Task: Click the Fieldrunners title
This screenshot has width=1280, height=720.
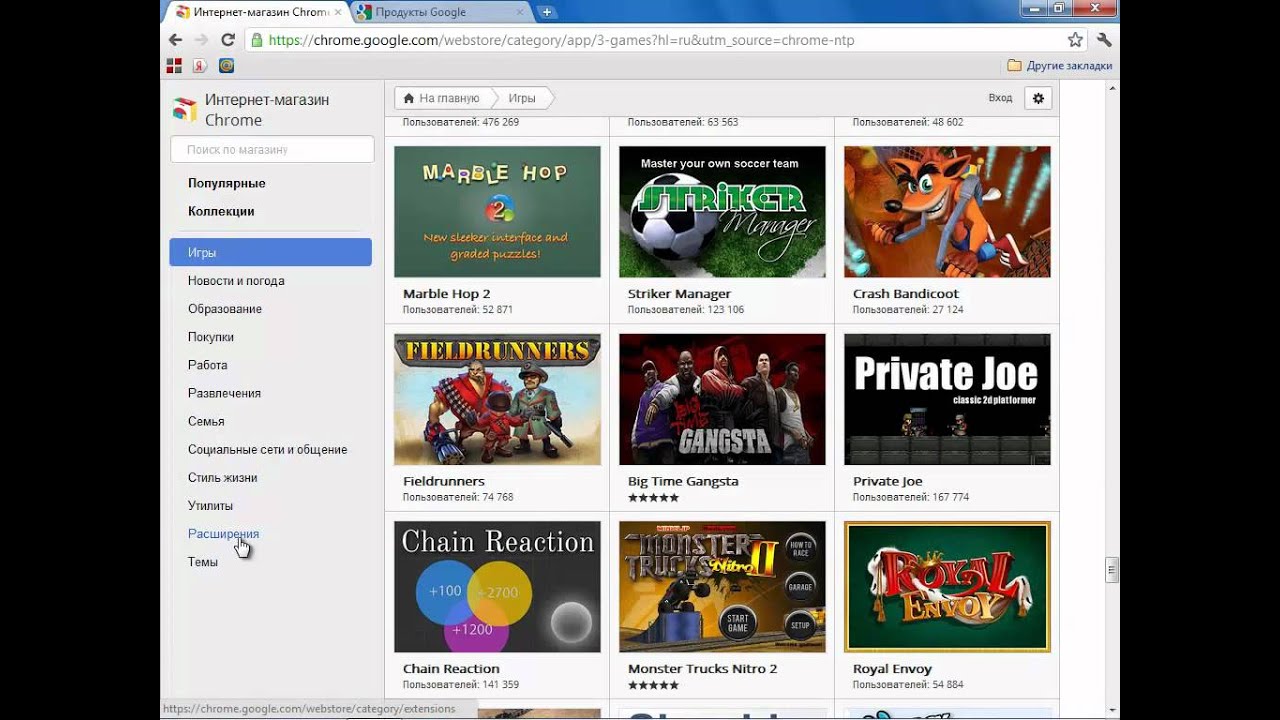Action: pyautogui.click(x=444, y=481)
